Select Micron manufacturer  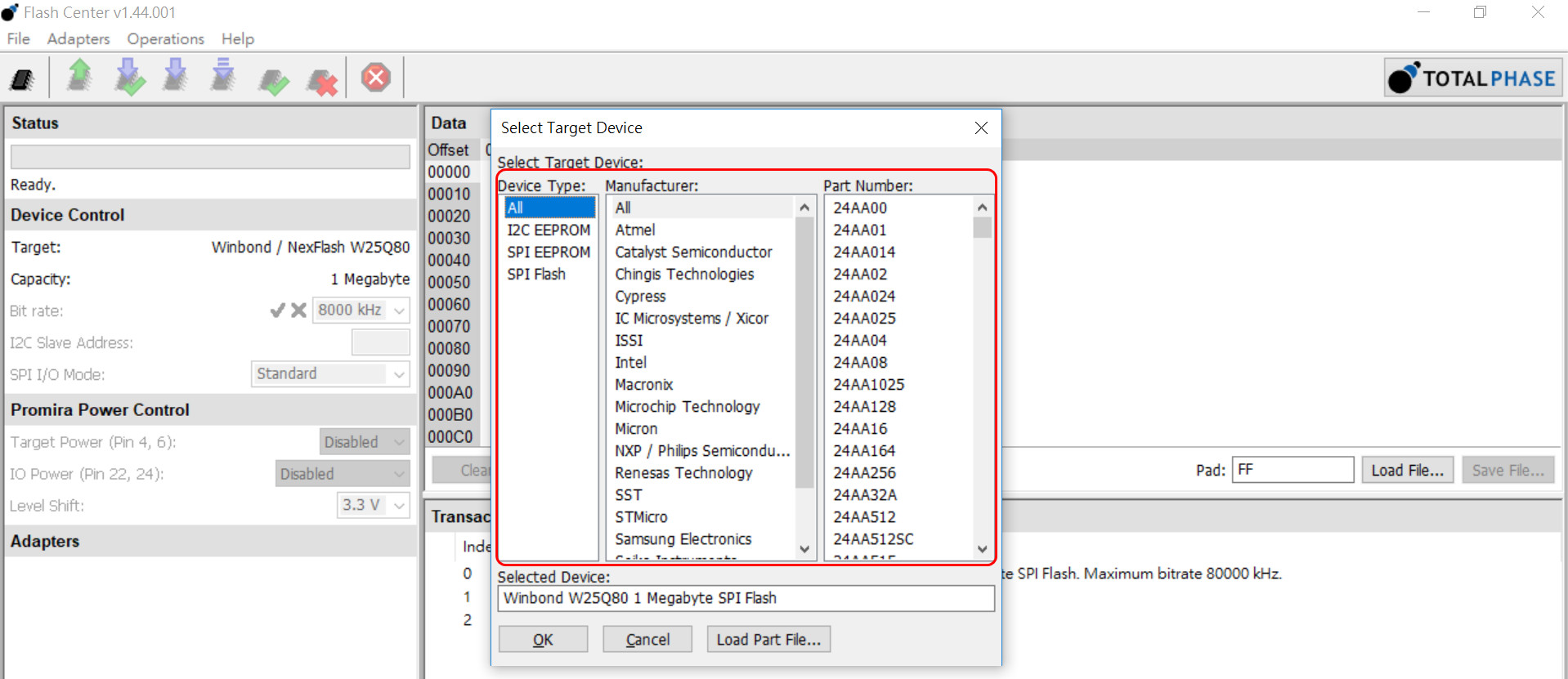click(x=636, y=428)
